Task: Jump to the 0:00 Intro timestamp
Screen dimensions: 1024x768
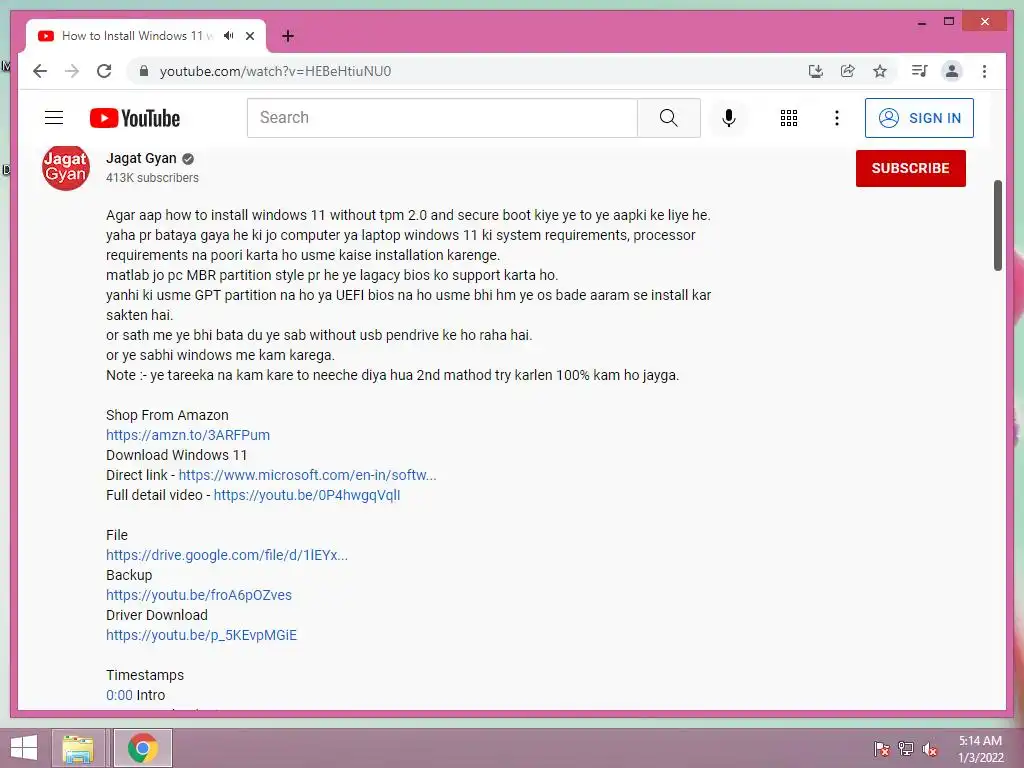Action: pyautogui.click(x=119, y=695)
